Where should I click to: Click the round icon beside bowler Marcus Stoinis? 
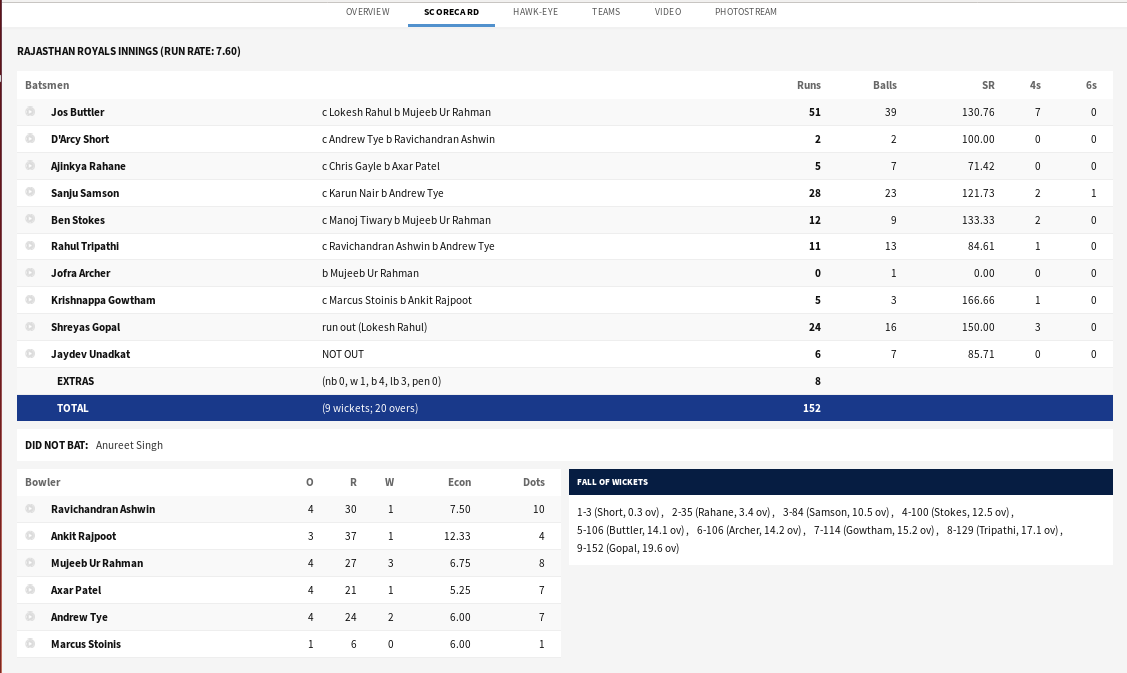coord(30,643)
